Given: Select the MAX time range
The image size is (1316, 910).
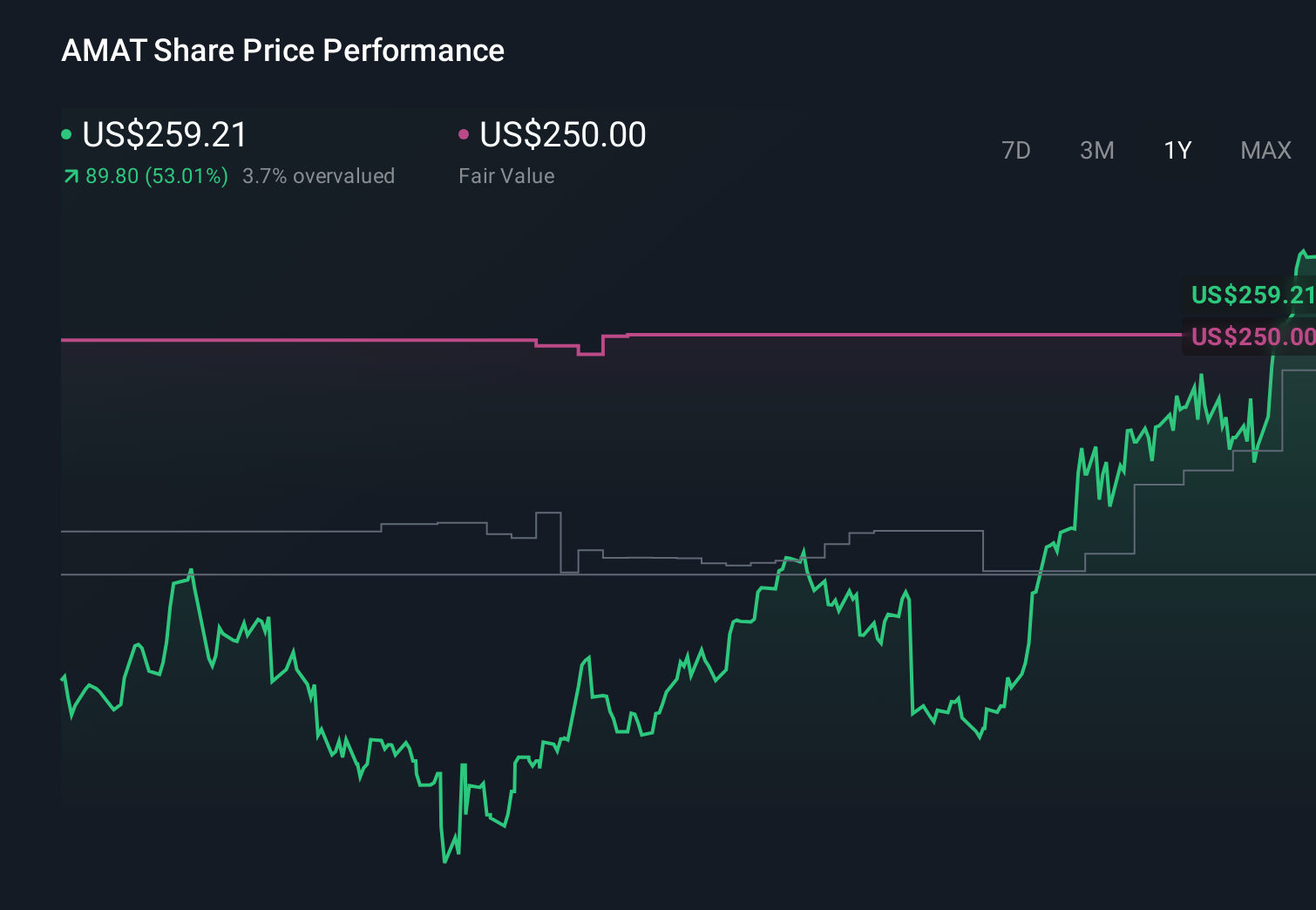Looking at the screenshot, I should click(1265, 150).
